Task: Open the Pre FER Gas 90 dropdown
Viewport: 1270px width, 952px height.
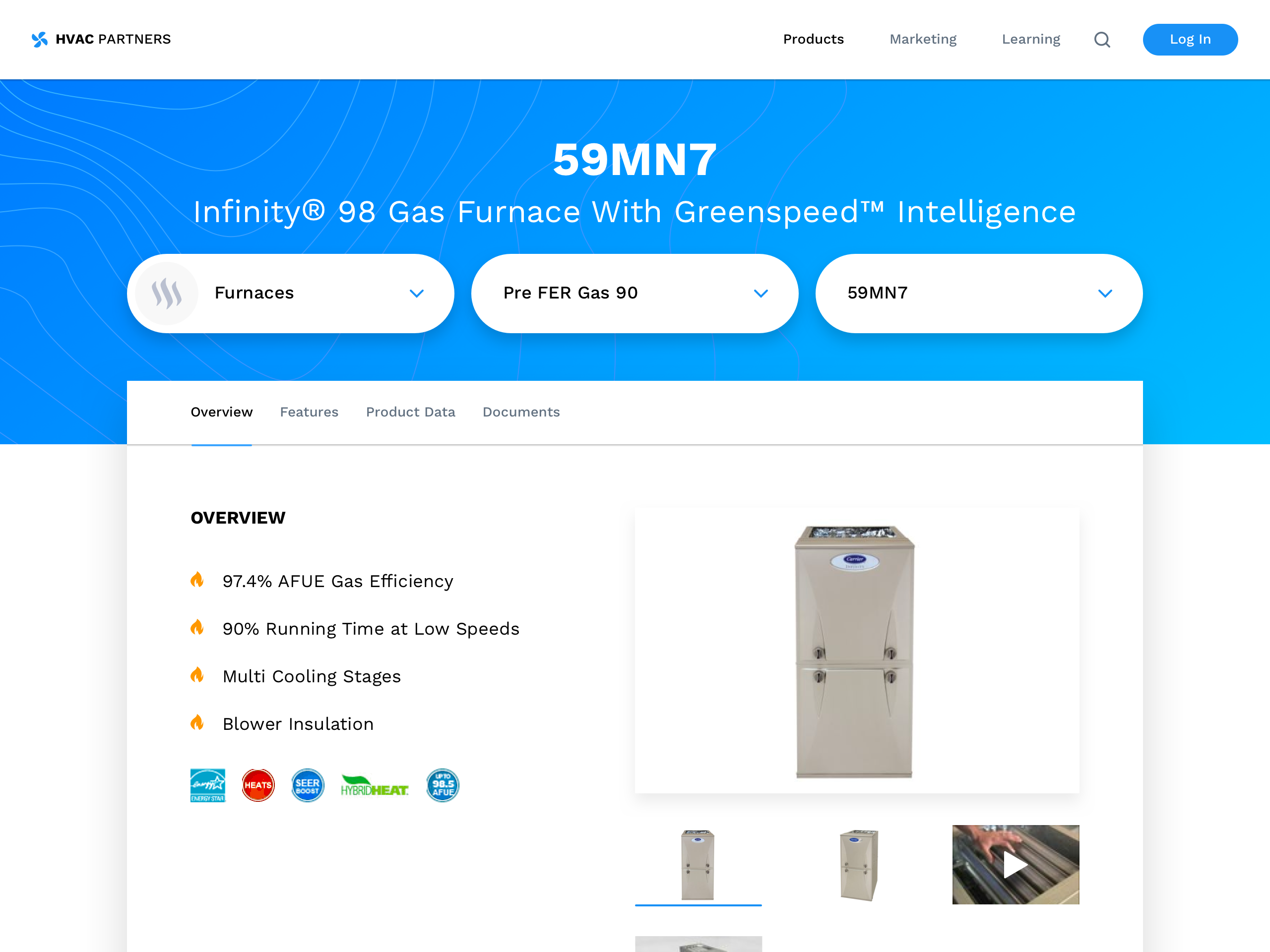Action: pos(635,293)
